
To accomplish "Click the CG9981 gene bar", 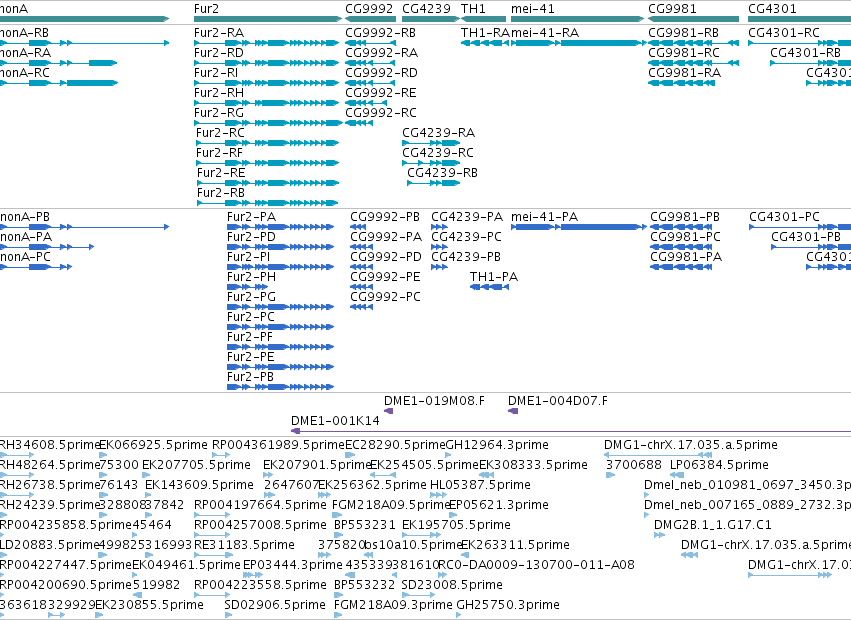I will point(694,19).
